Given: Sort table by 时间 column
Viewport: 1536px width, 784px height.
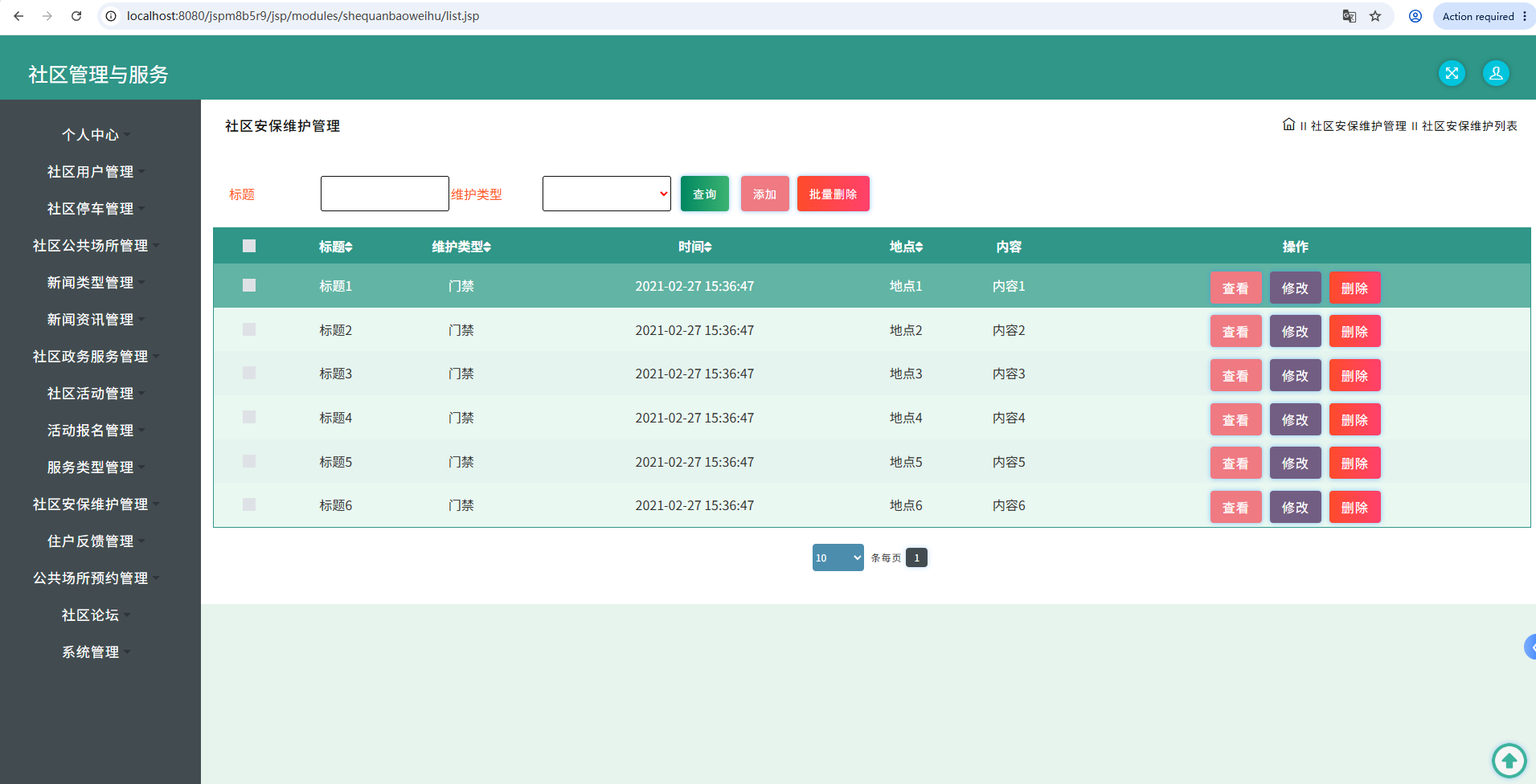Looking at the screenshot, I should coord(694,247).
